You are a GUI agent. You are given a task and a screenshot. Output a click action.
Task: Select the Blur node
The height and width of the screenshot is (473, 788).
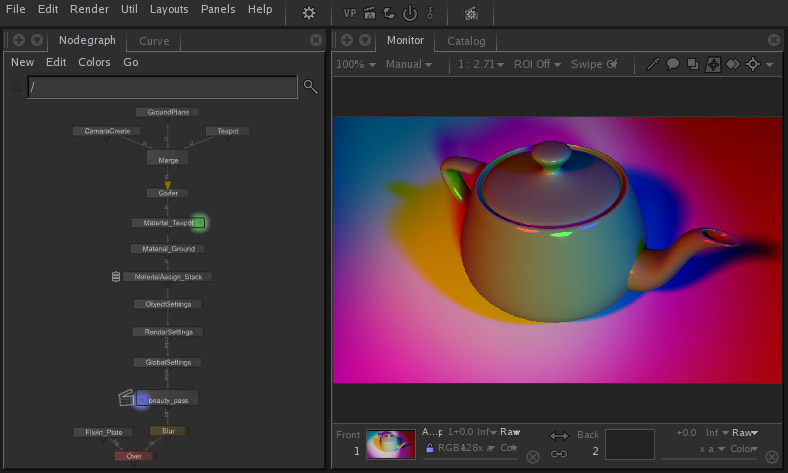point(168,431)
